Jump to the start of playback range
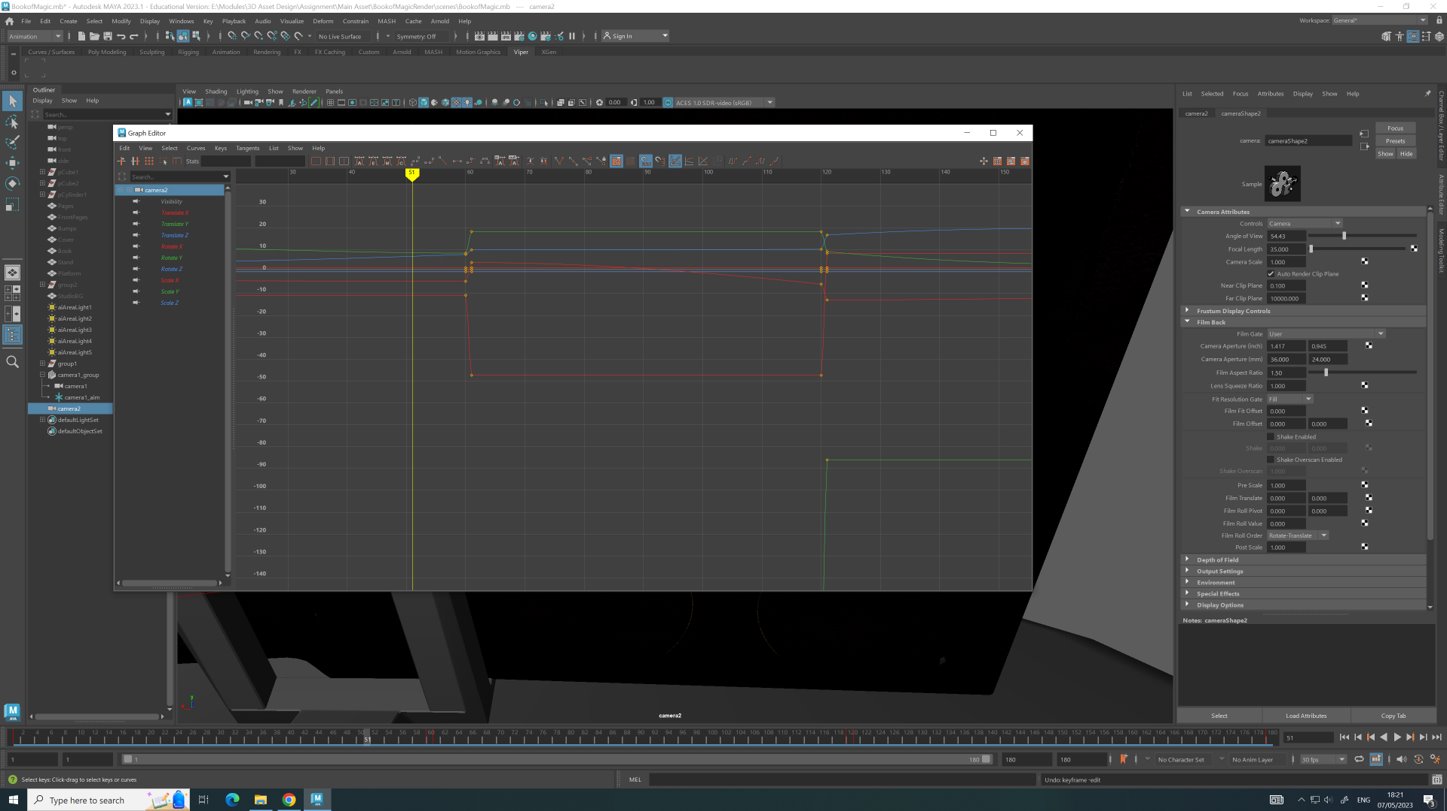 pos(1344,737)
